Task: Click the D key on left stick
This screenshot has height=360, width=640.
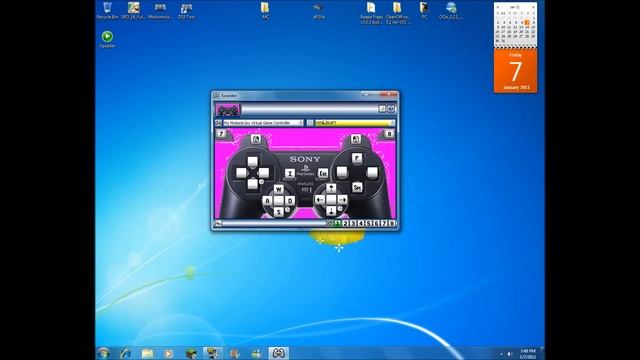Action: click(x=290, y=200)
